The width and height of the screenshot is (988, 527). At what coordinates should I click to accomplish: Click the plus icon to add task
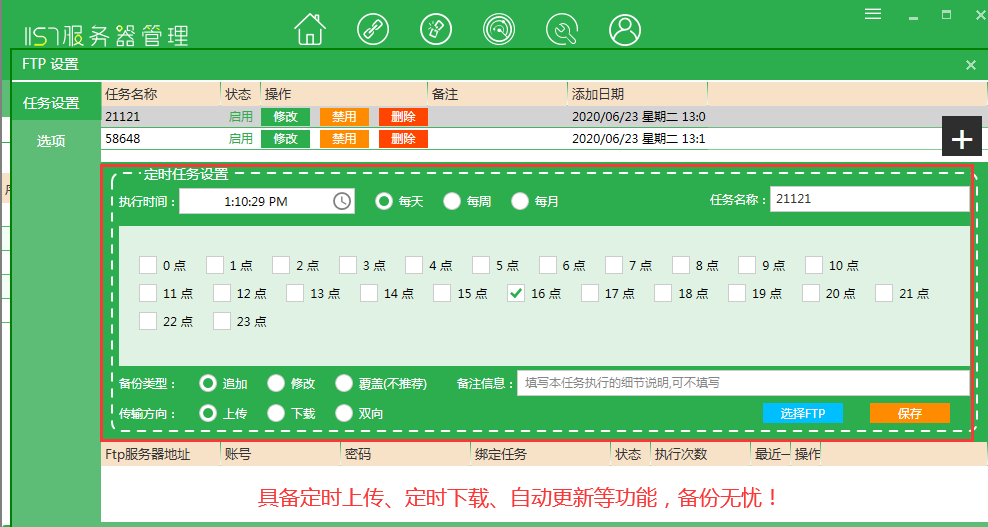point(962,138)
